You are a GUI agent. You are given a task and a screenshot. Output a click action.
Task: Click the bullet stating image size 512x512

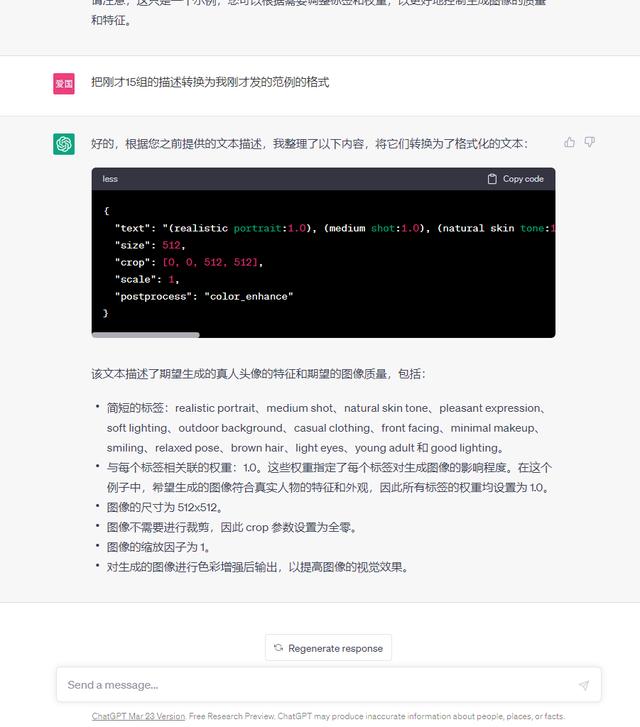tap(165, 507)
